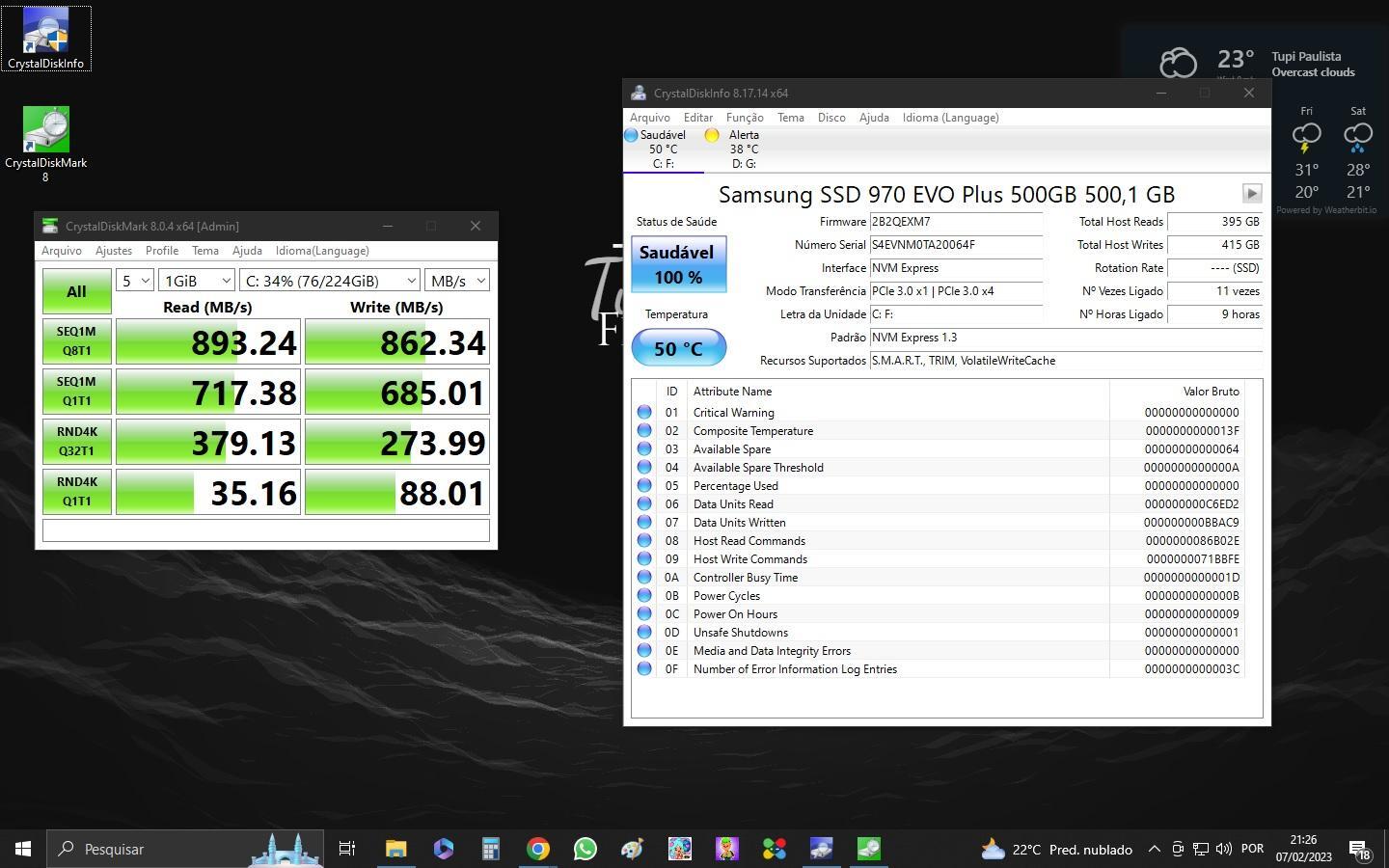This screenshot has width=1389, height=868.
Task: Open Função menu in CrystalDiskInfo
Action: [x=745, y=118]
